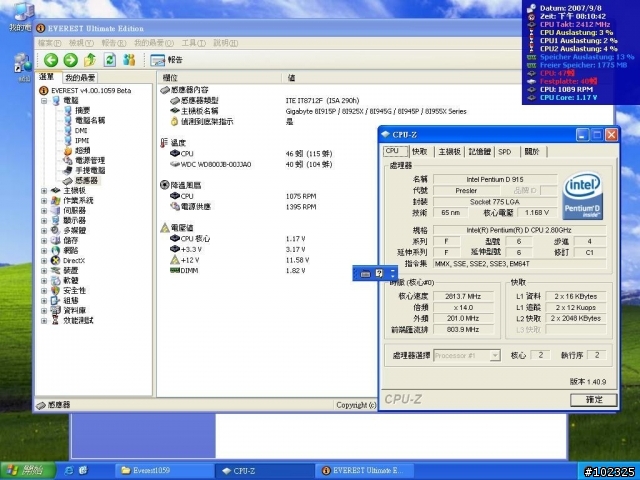Click the CPU 核心 voltage row
This screenshot has width=640, height=480.
(x=238, y=239)
